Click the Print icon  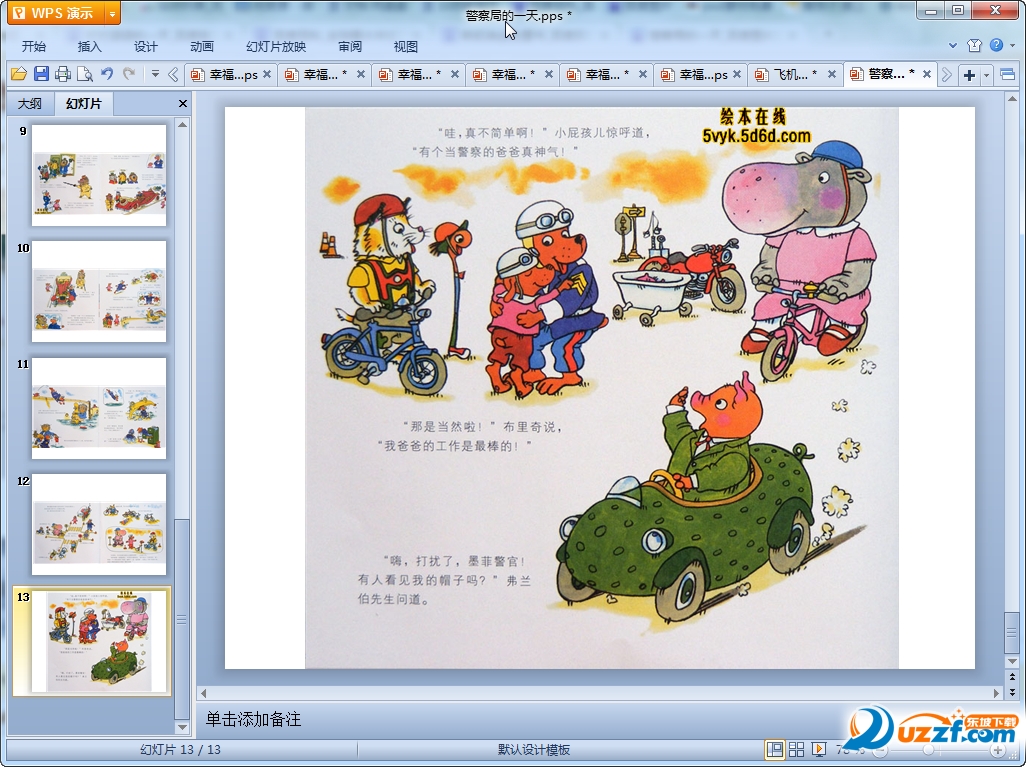point(63,74)
